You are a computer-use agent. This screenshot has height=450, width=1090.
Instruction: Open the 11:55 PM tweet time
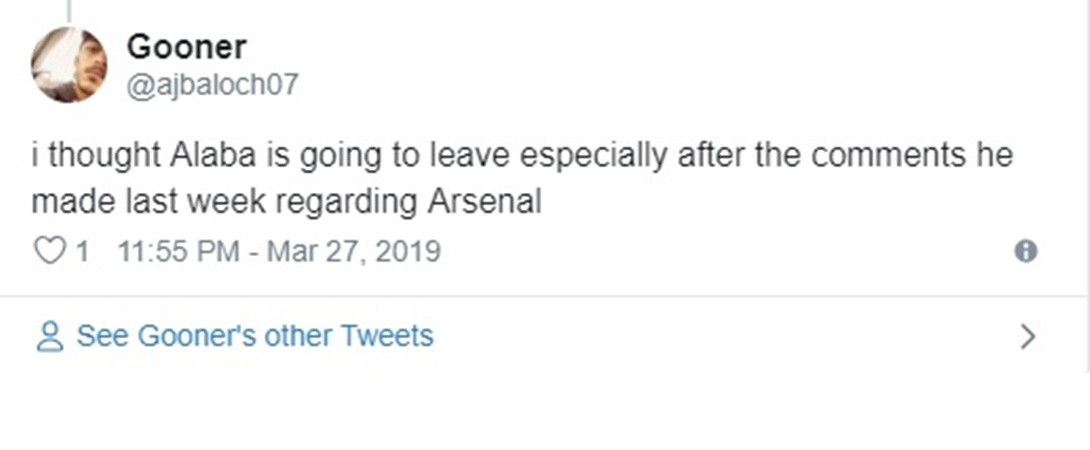coord(178,250)
